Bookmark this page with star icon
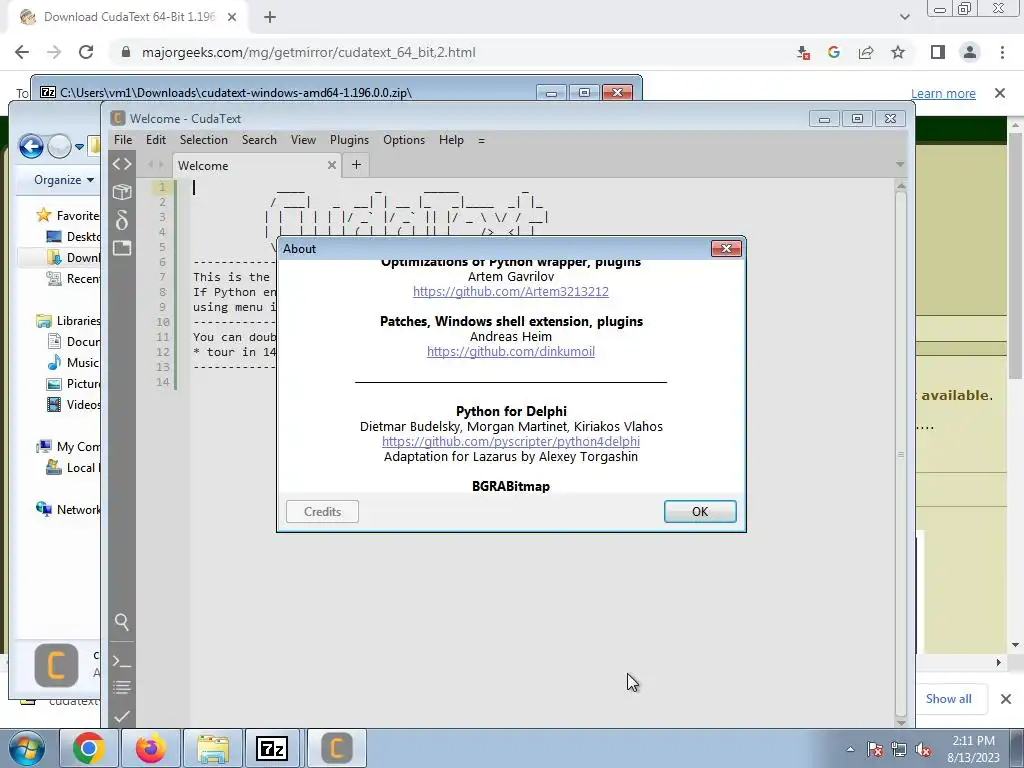This screenshot has width=1024, height=768. (x=898, y=52)
